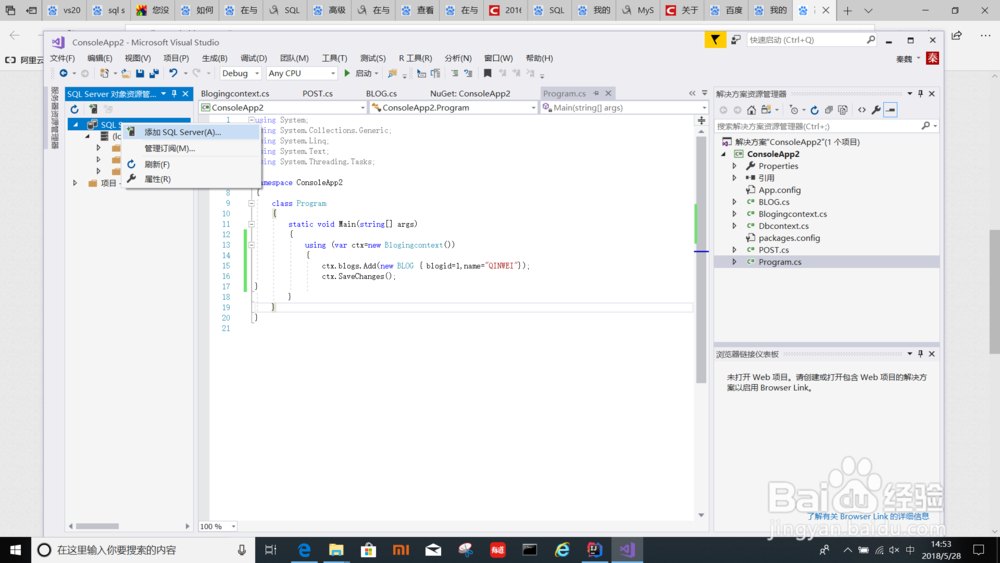
Task: Open the 调试(D) menu
Action: click(253, 58)
